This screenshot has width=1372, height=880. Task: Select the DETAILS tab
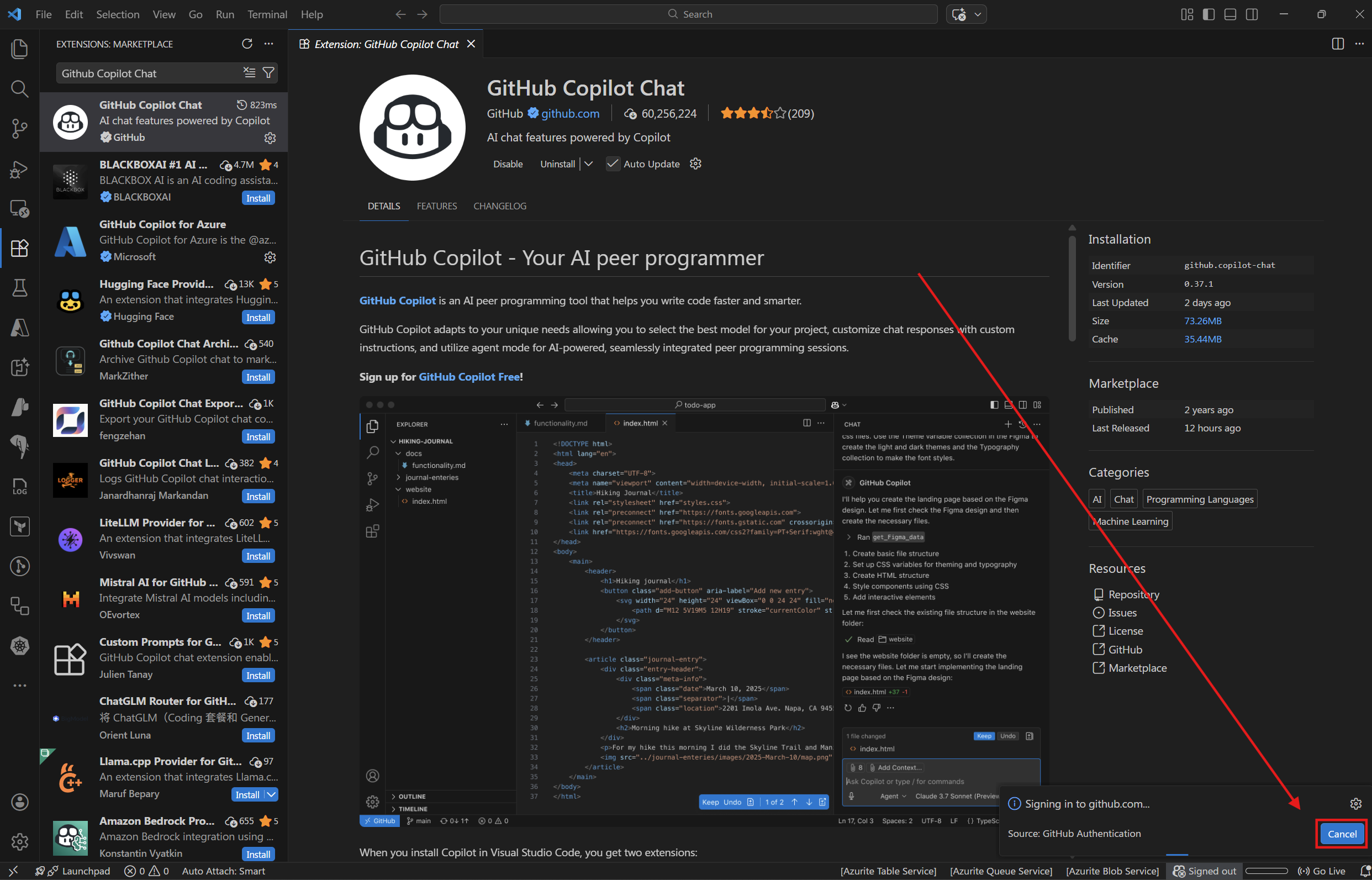(384, 206)
